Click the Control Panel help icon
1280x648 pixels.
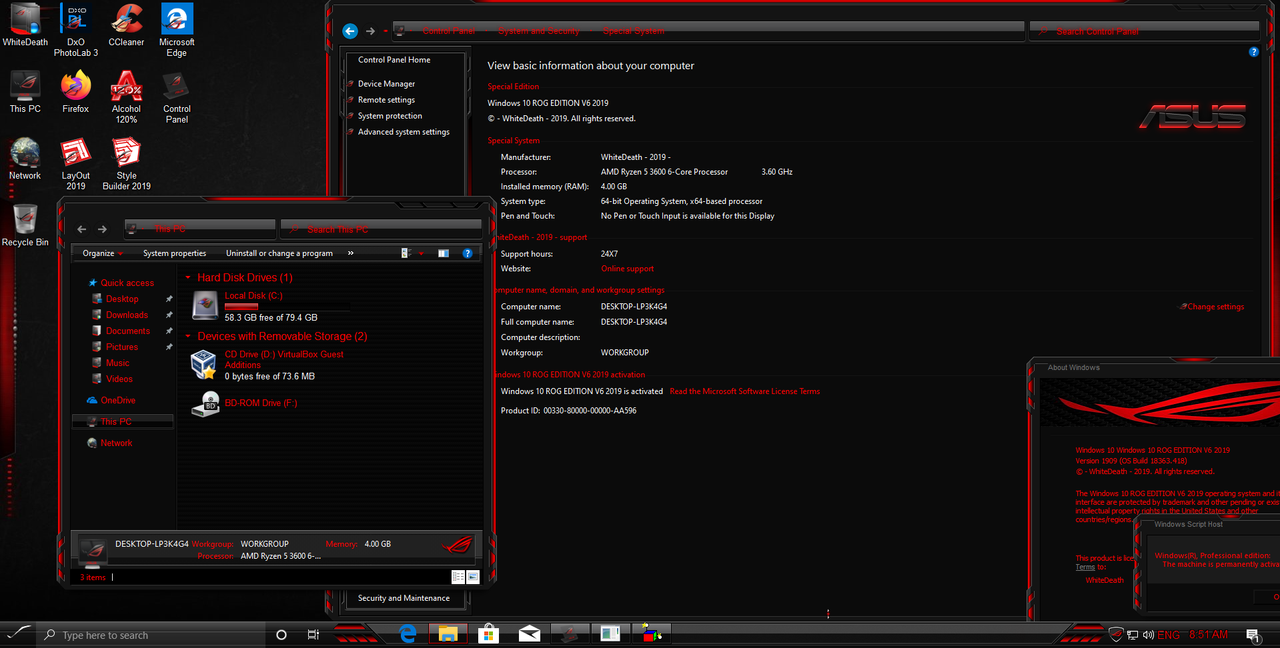(x=1254, y=52)
